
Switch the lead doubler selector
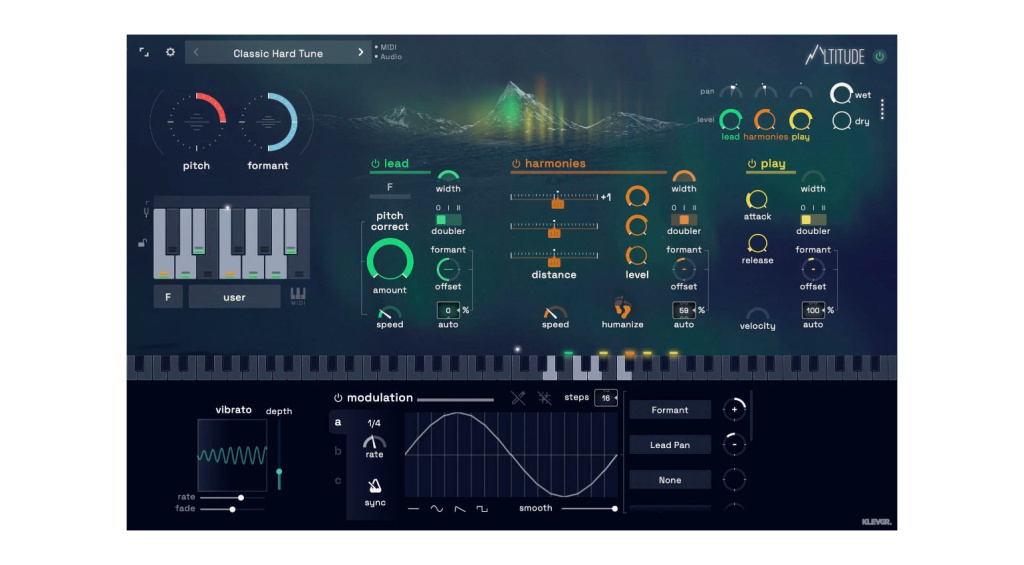448,220
